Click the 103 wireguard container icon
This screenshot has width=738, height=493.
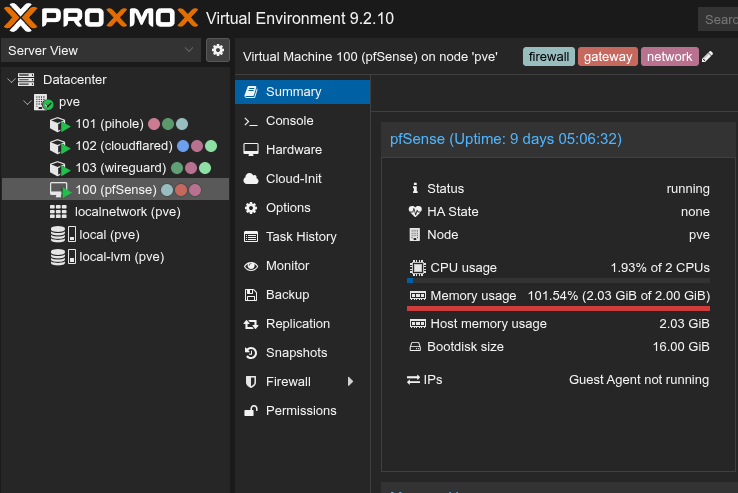[59, 169]
